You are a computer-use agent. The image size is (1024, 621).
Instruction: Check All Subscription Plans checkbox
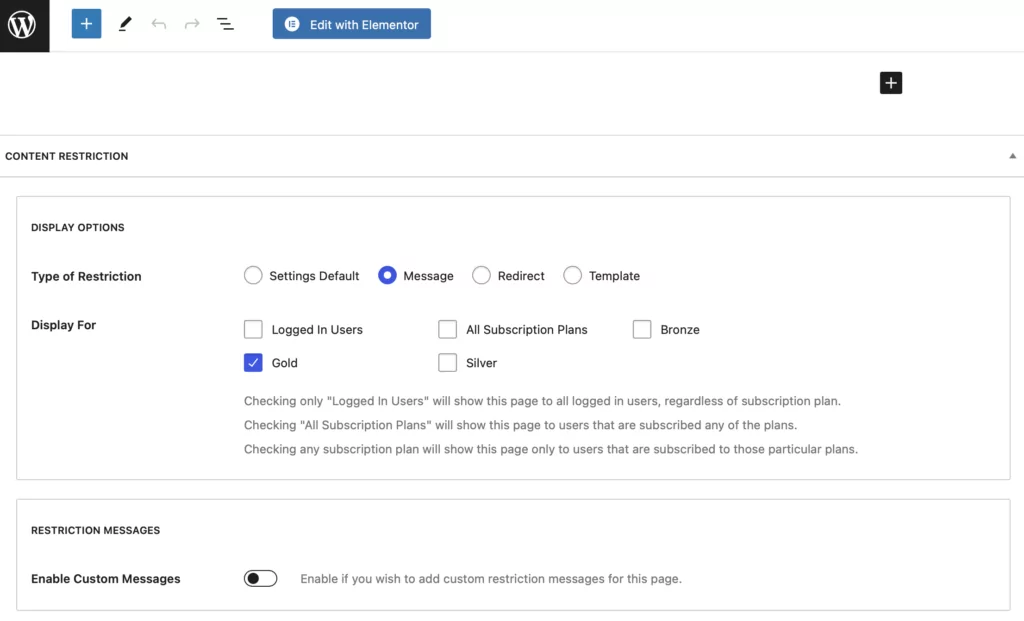pos(447,329)
